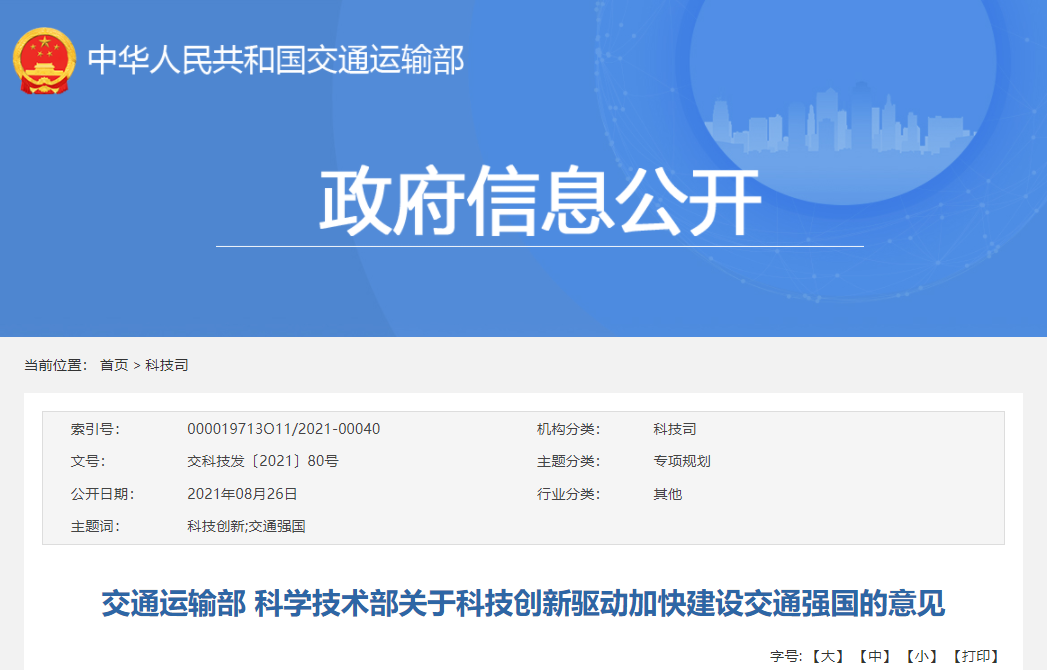This screenshot has width=1047, height=670.
Task: Click the 主题分类 label
Action: tap(569, 461)
